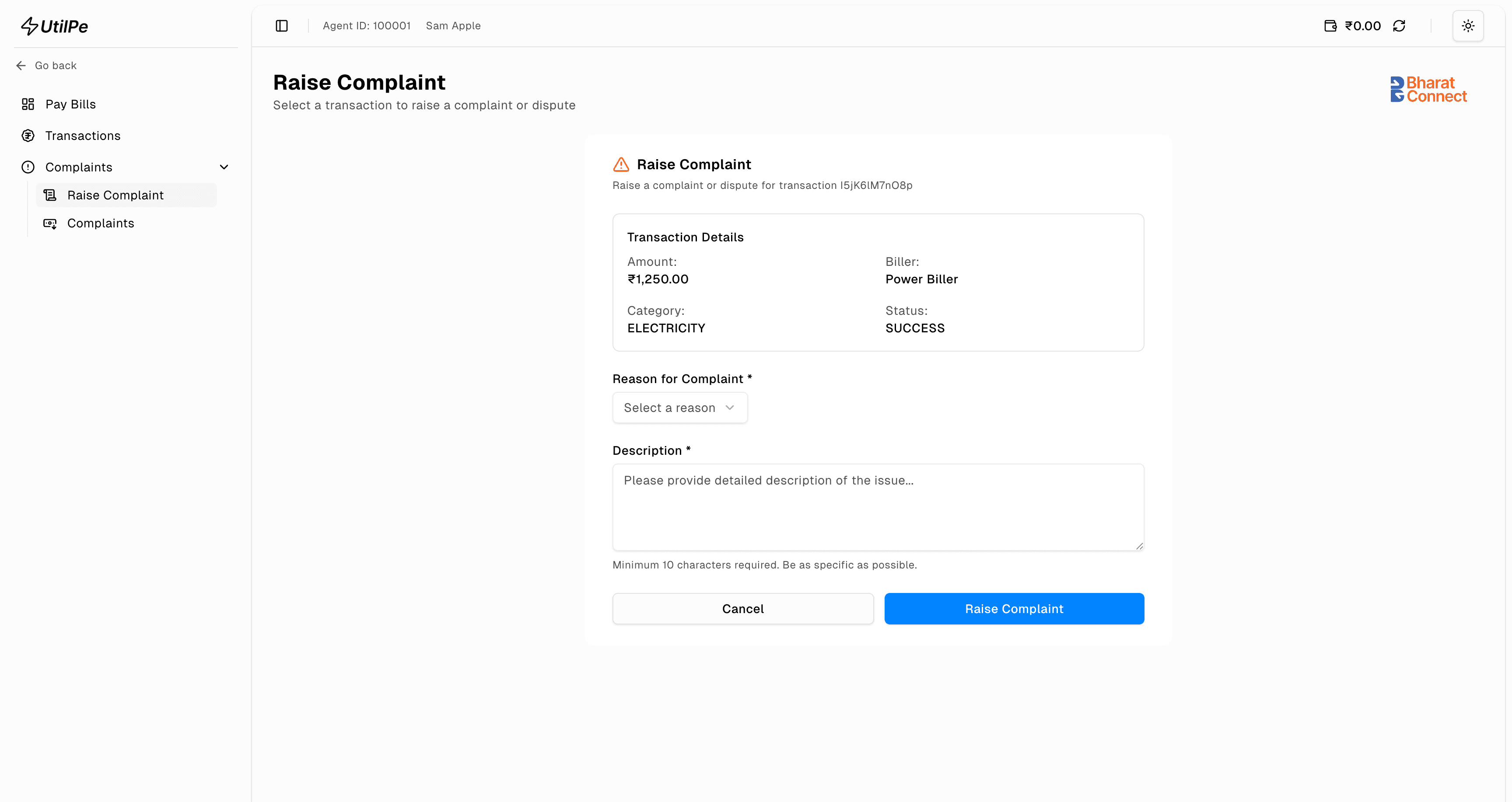This screenshot has width=1512, height=802.
Task: Click the Complaints alert icon in sidebar
Action: [x=28, y=167]
